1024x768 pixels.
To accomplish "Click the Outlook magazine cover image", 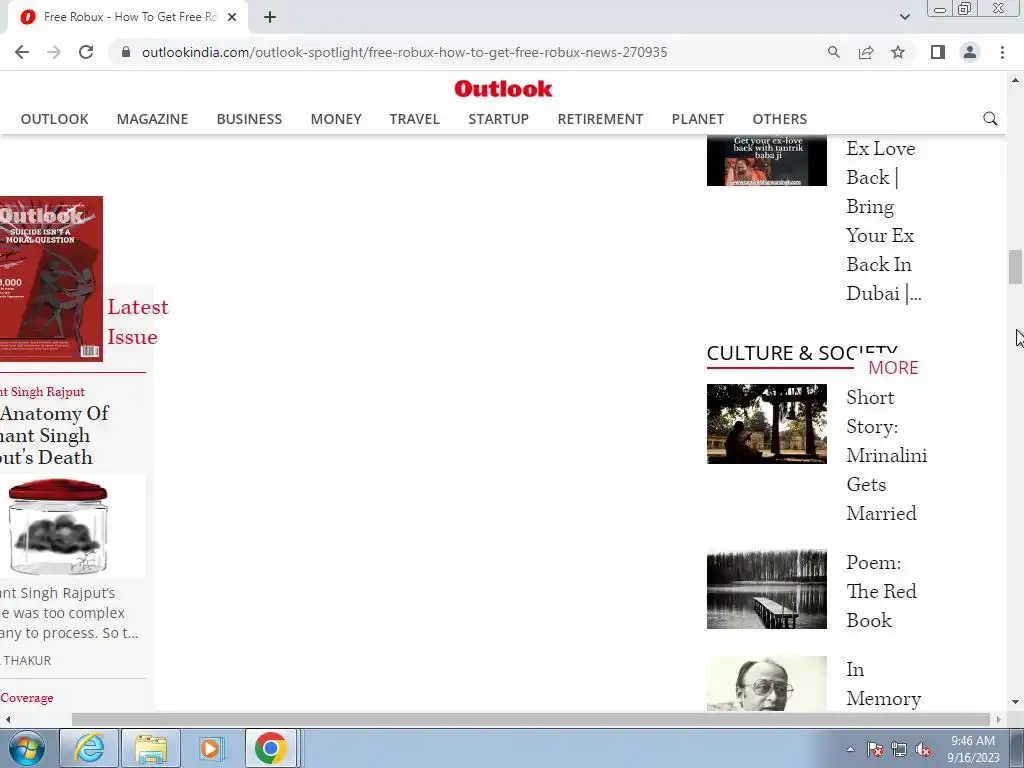I will pos(51,279).
